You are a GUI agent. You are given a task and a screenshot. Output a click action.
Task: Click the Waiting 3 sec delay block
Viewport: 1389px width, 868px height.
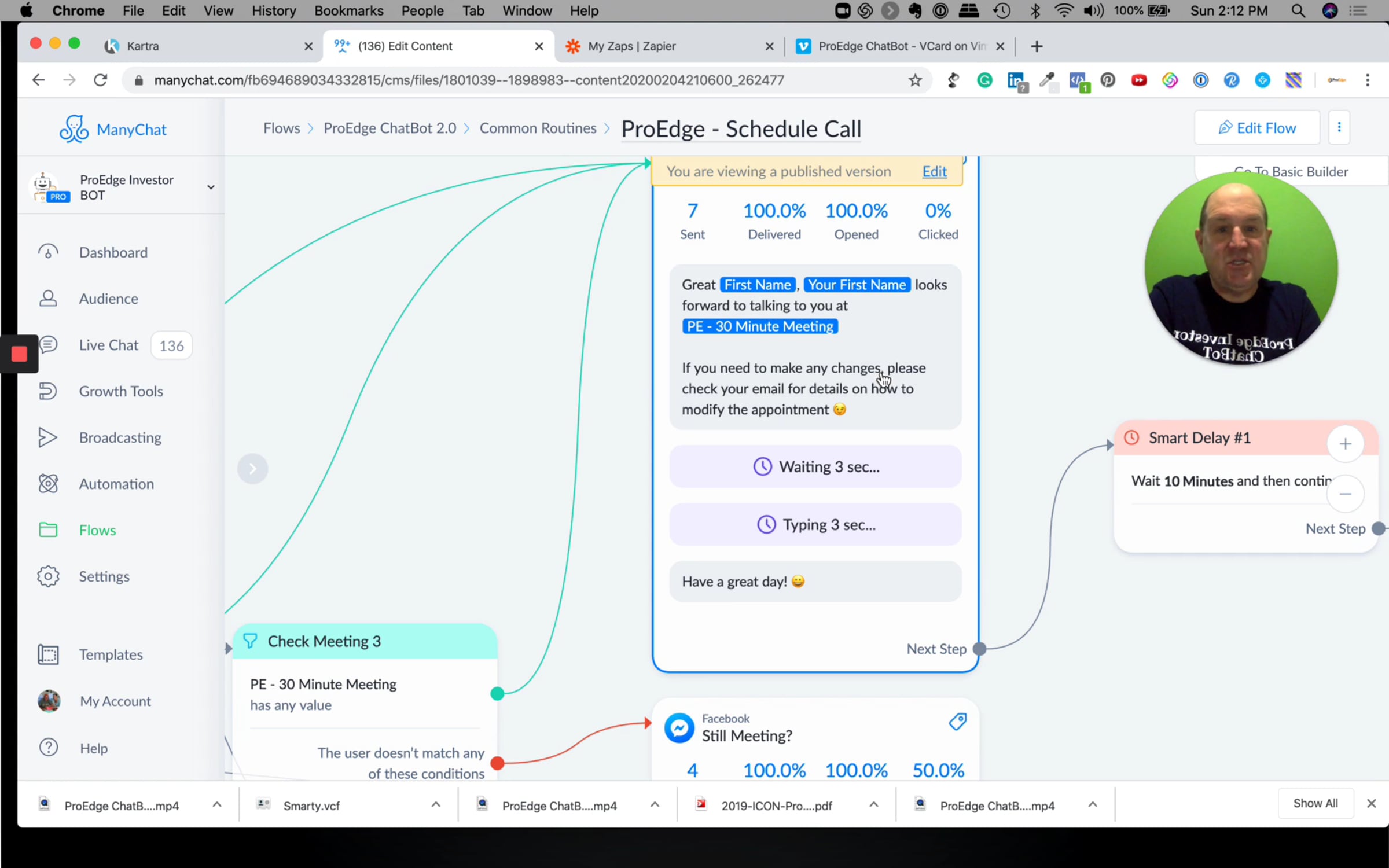815,466
